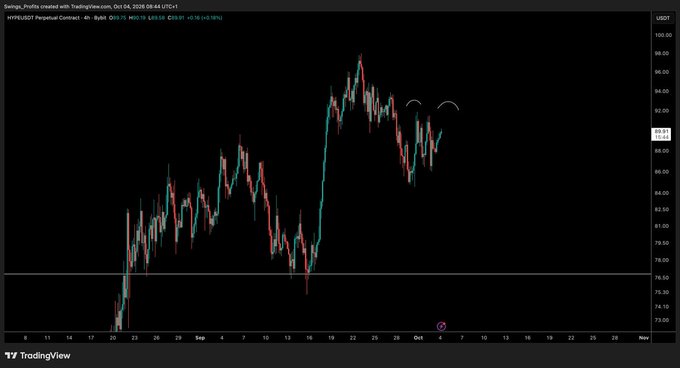Click the low price value L89.58
This screenshot has width=680, height=368.
pyautogui.click(x=156, y=18)
